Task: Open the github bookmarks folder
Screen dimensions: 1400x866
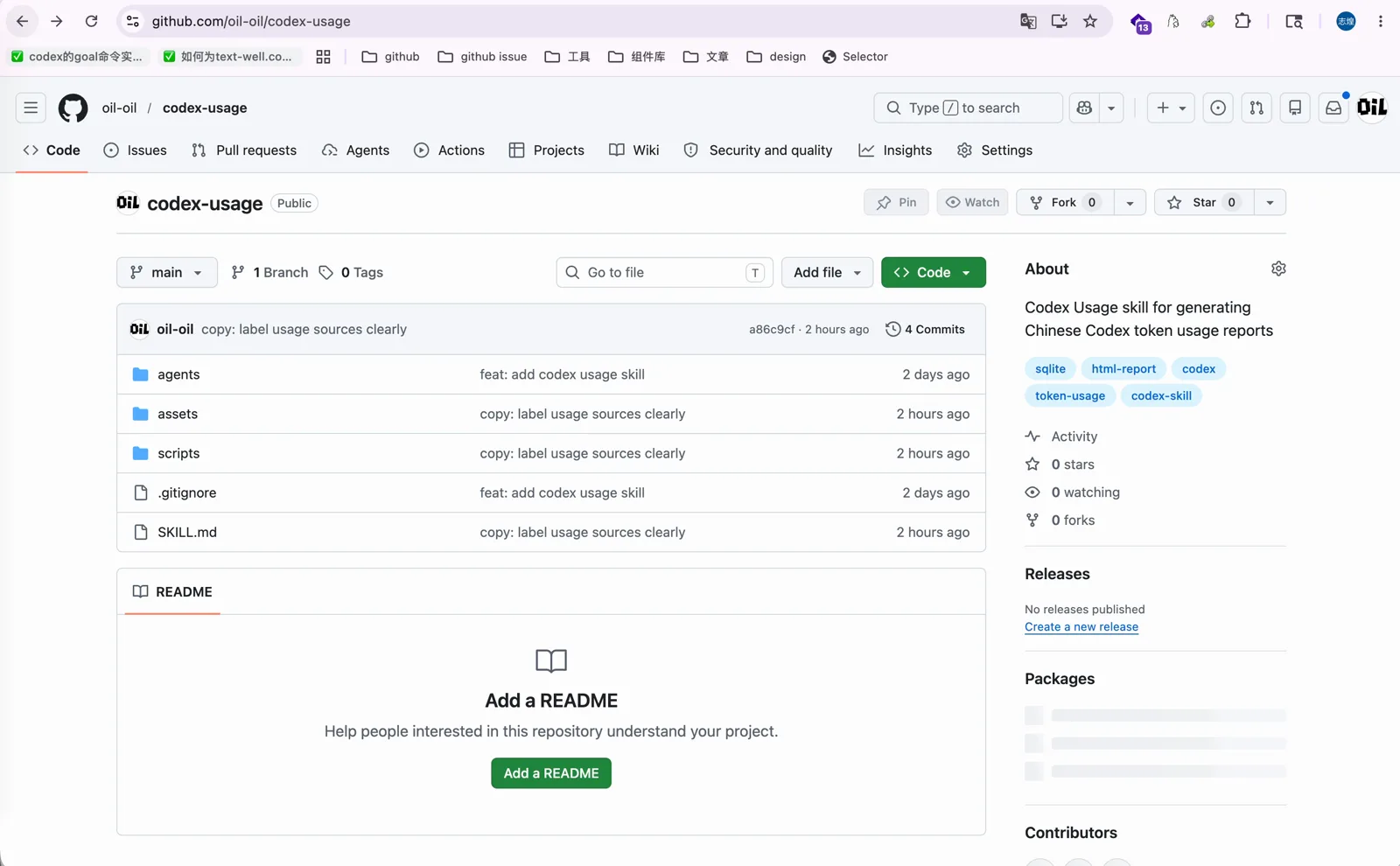Action: pyautogui.click(x=390, y=57)
